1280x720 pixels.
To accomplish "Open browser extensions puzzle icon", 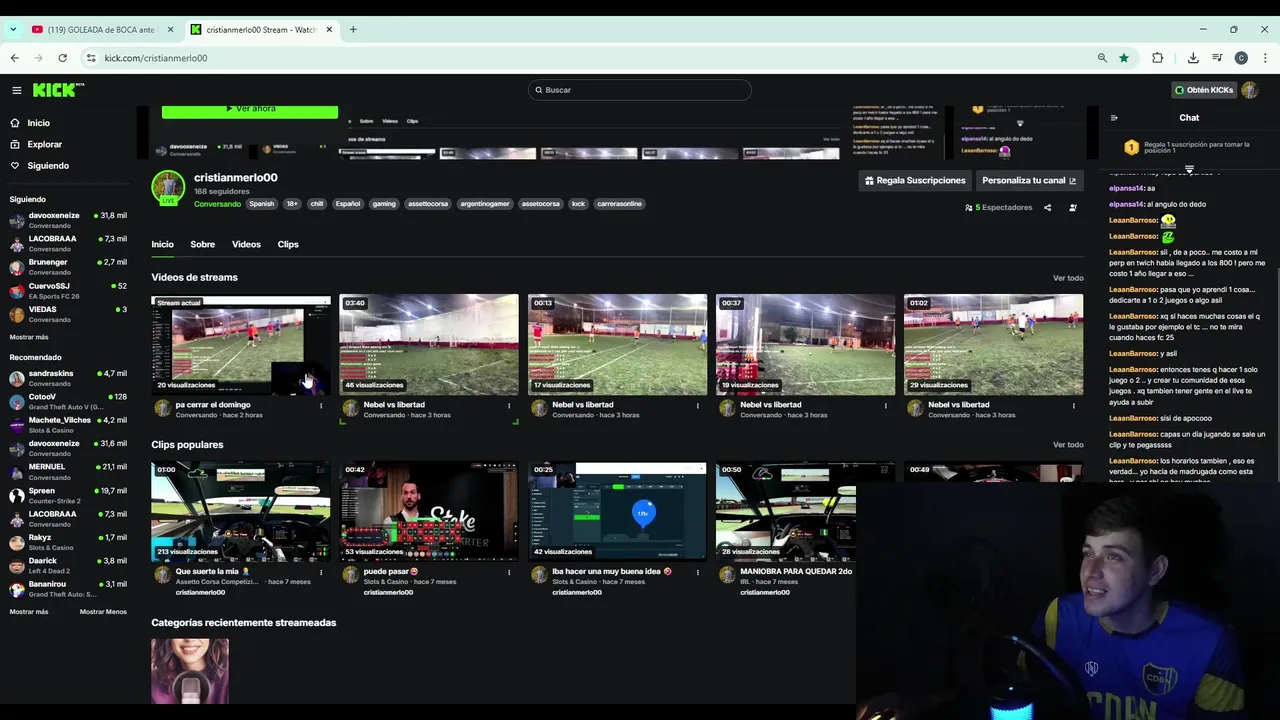I will 1158,58.
